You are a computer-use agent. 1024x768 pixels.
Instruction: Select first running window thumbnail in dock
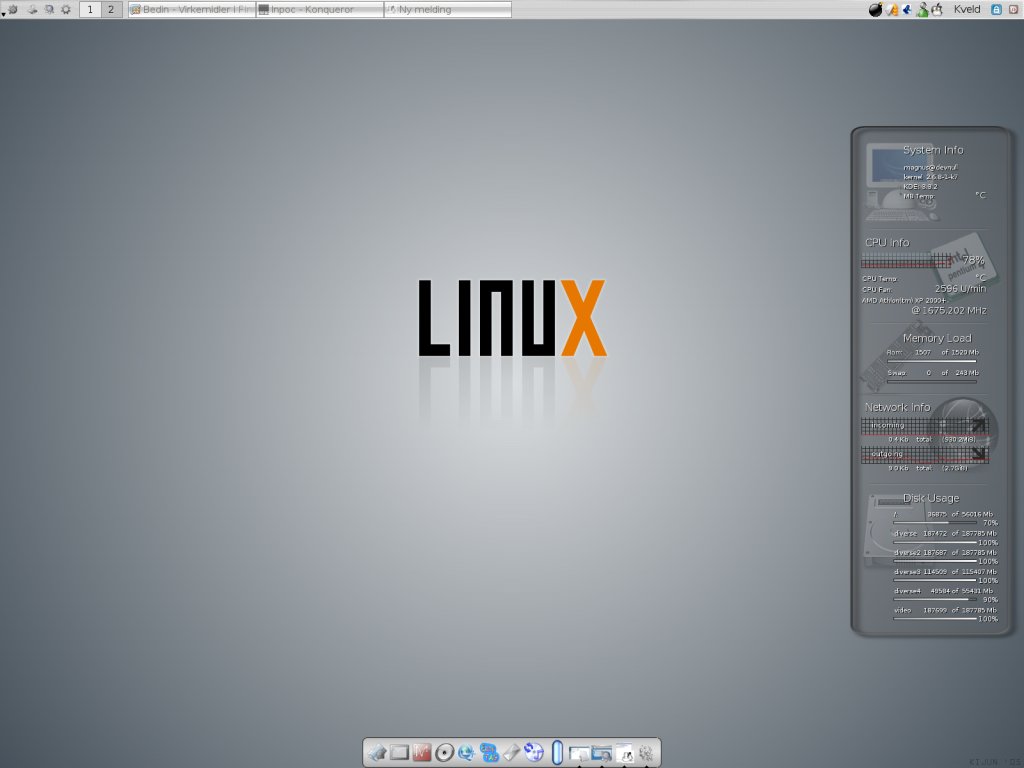tap(579, 754)
